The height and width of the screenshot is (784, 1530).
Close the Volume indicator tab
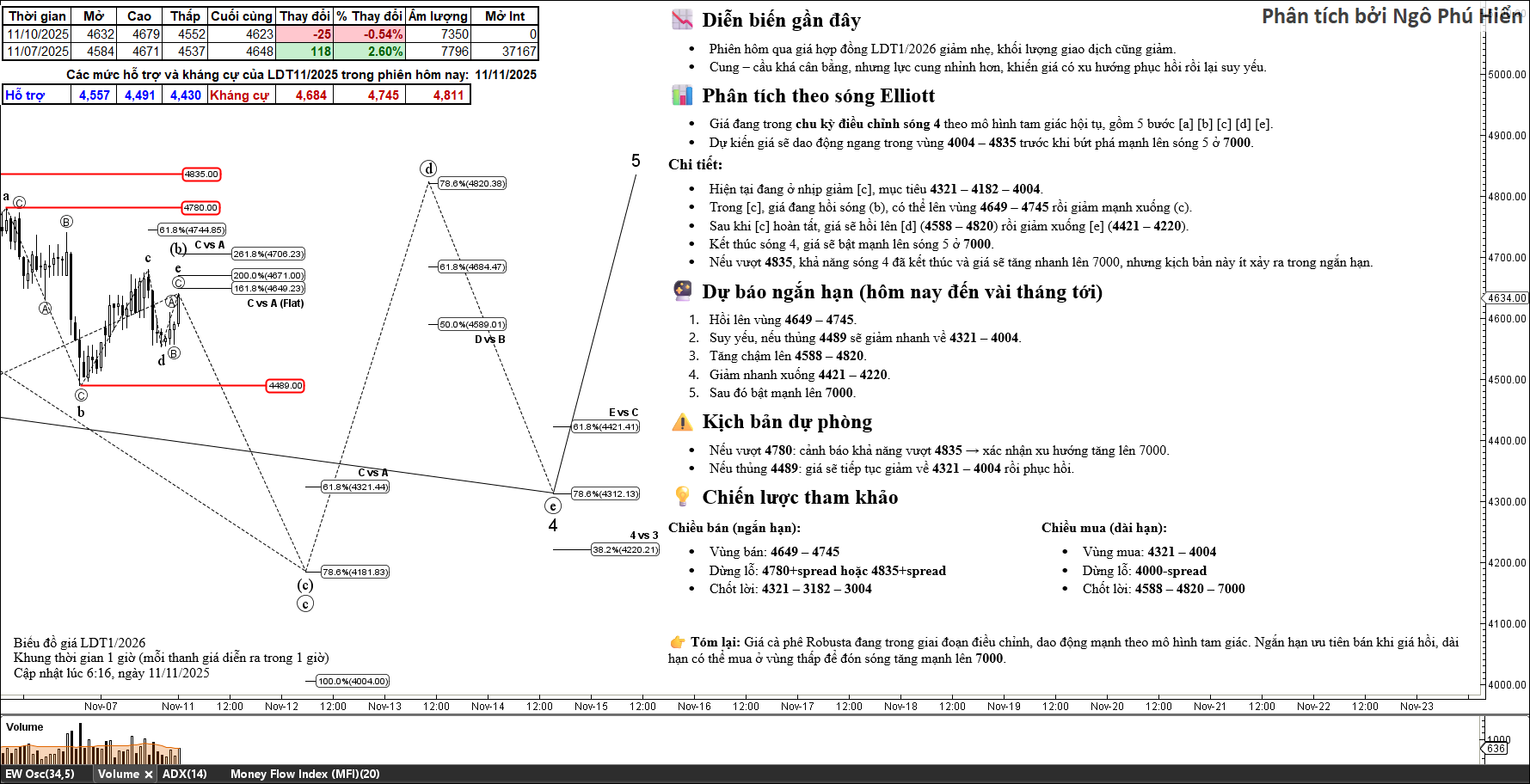(x=148, y=775)
